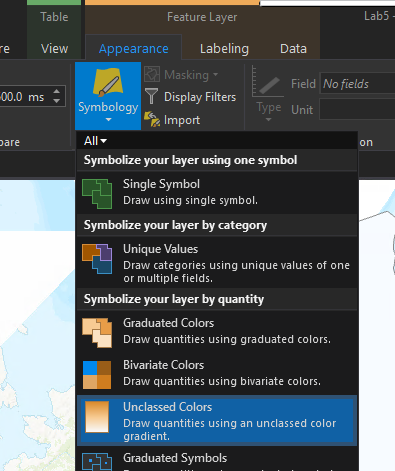Click the Lab5 project title text

pyautogui.click(x=379, y=16)
